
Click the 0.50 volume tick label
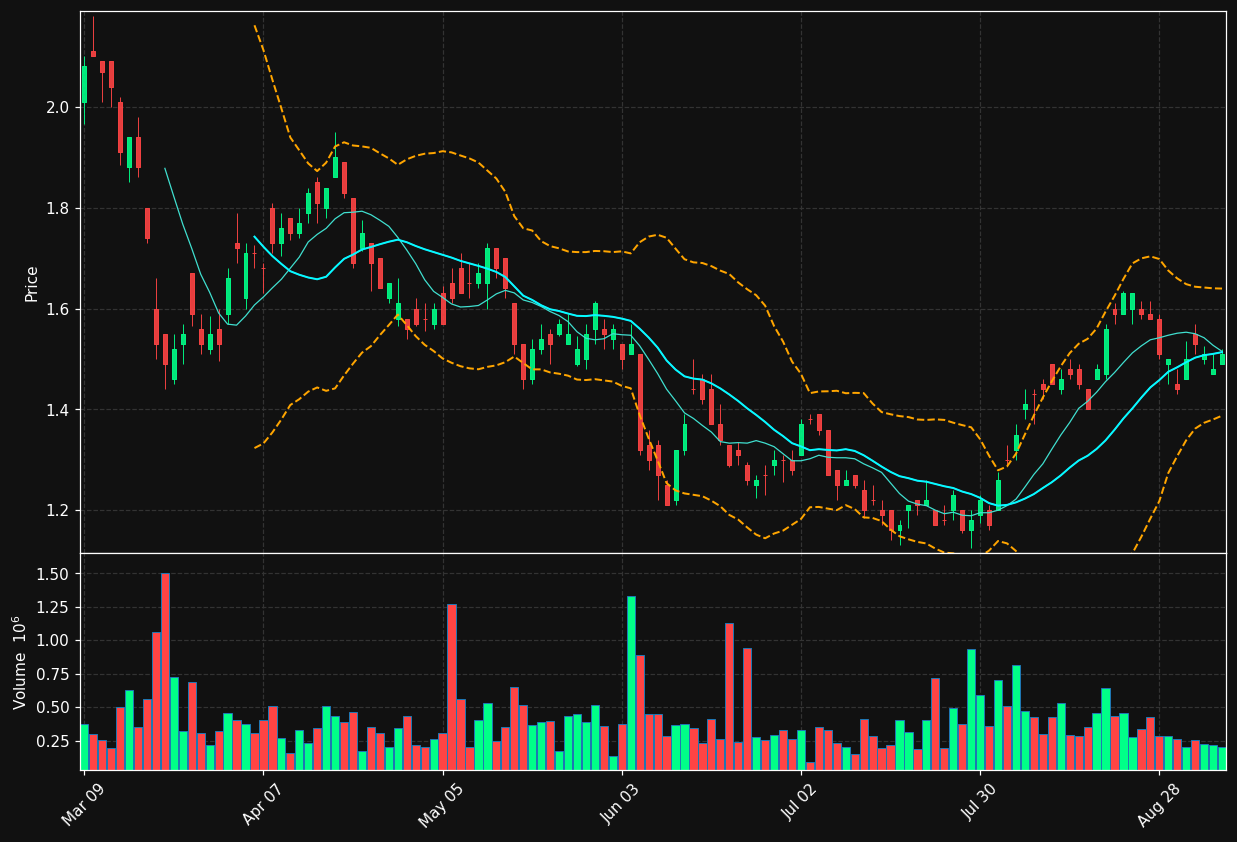[x=55, y=707]
